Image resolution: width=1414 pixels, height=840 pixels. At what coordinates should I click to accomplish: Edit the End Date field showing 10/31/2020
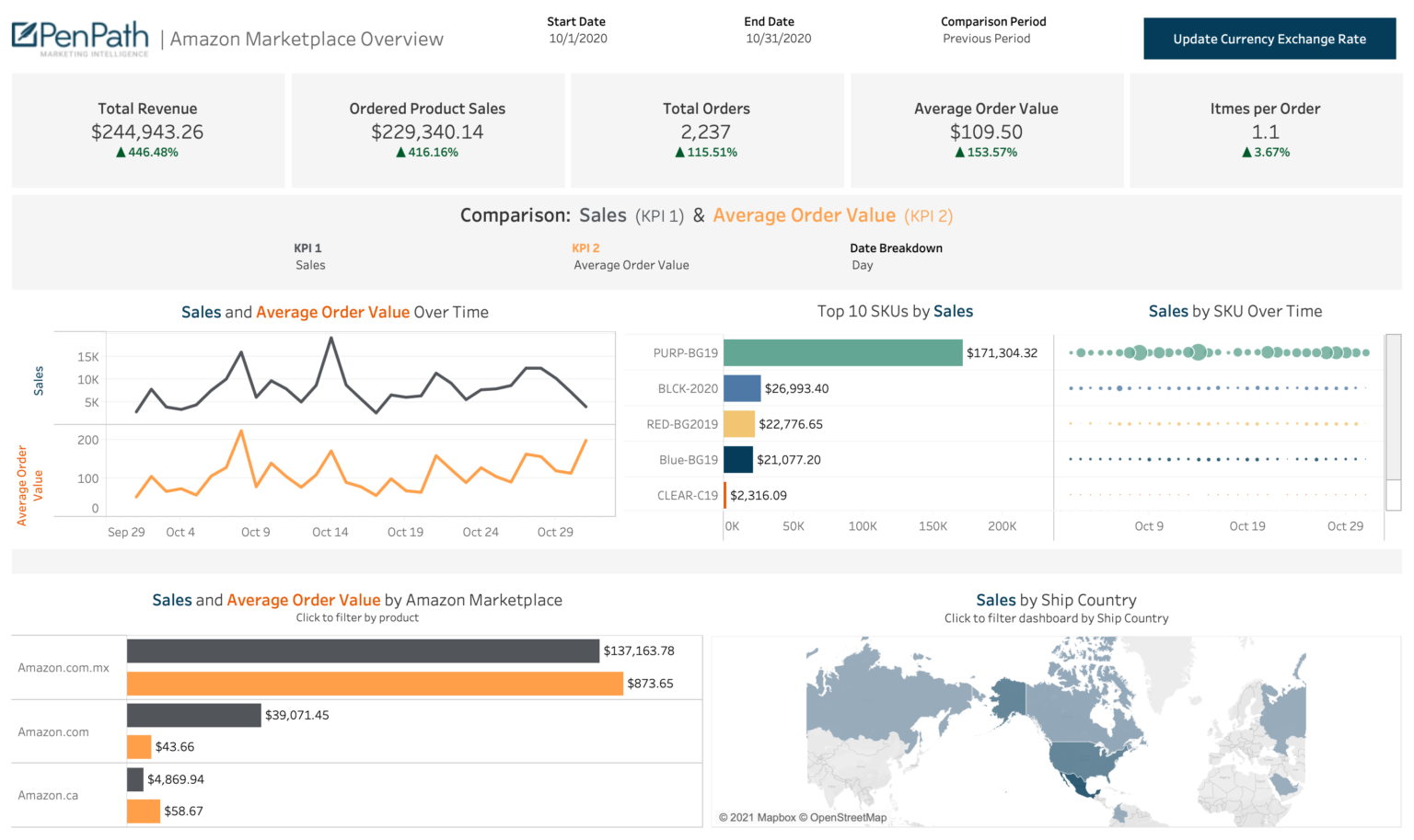[779, 38]
